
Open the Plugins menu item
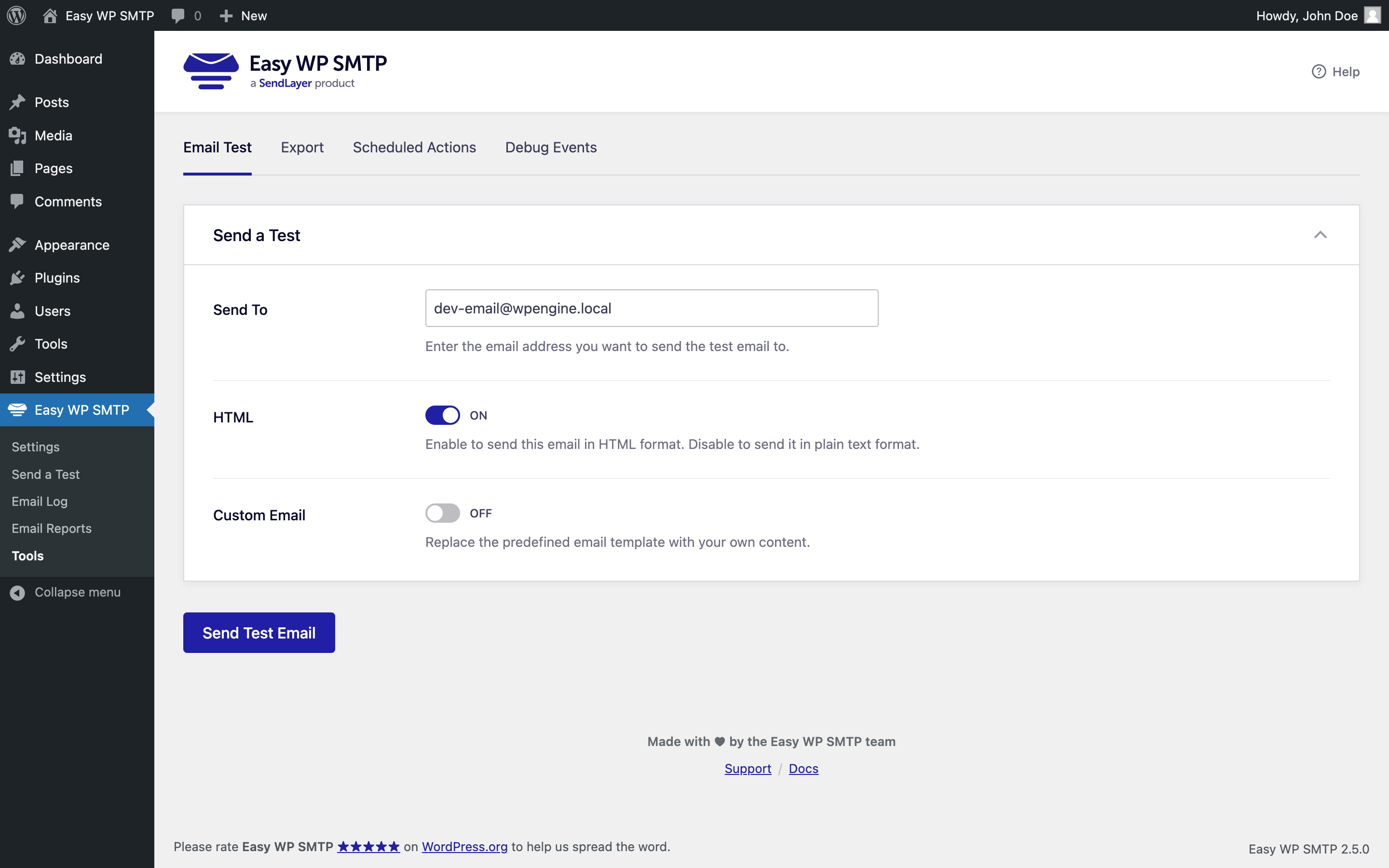coord(77,278)
